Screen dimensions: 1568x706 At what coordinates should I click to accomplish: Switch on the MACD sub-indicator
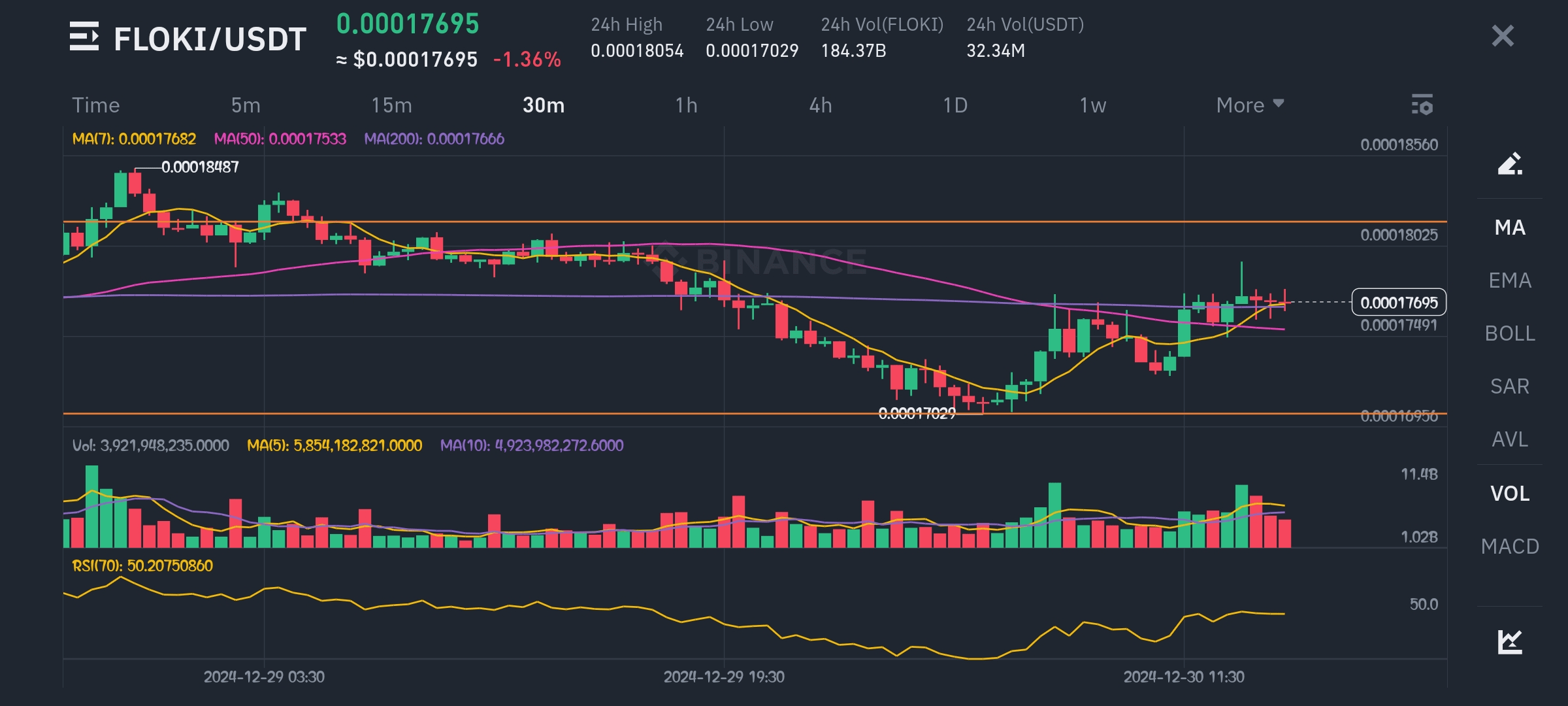[x=1509, y=546]
